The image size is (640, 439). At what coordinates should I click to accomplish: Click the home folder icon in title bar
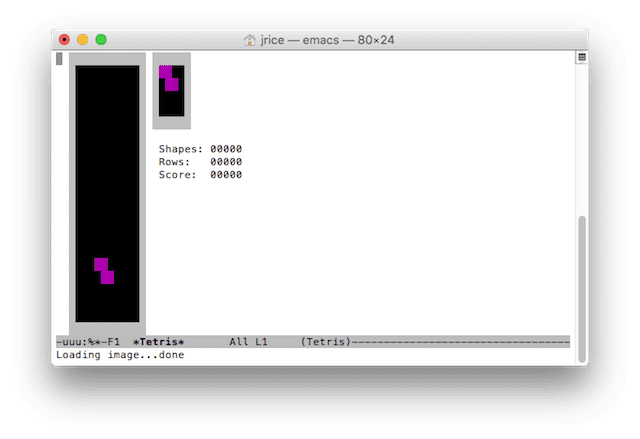coord(250,40)
